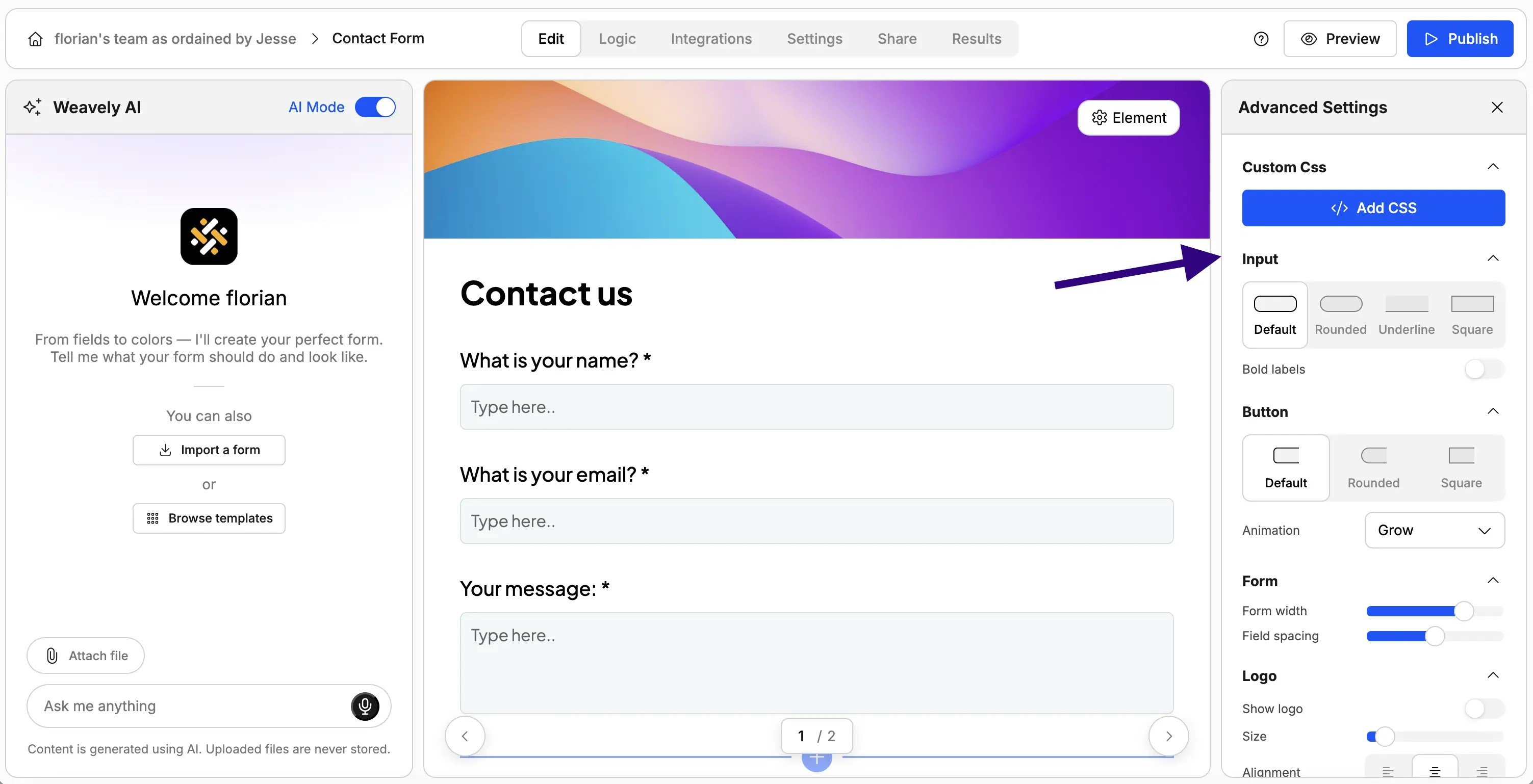
Task: Open the help question mark icon
Action: 1261,39
